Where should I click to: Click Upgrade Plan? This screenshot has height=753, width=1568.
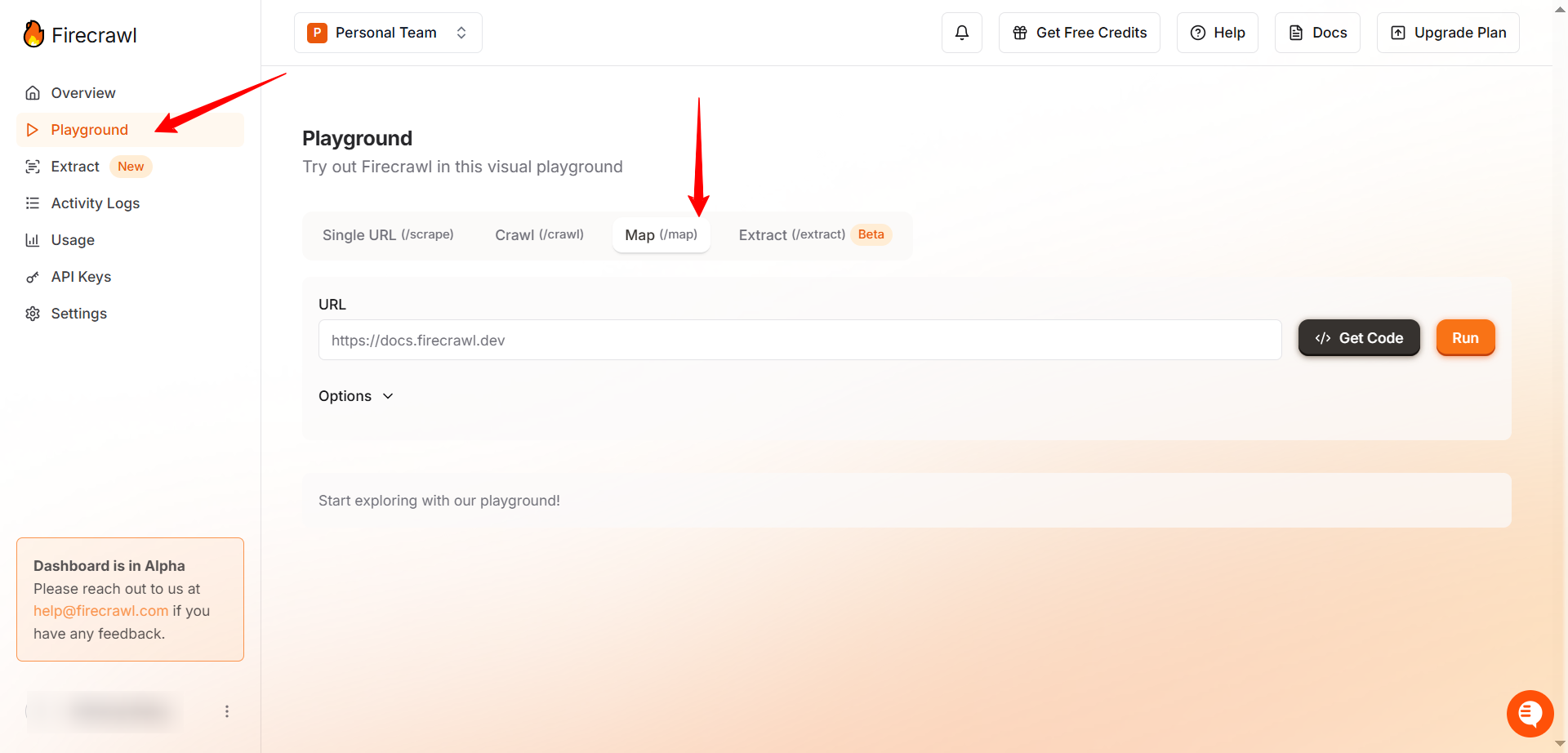1448,33
